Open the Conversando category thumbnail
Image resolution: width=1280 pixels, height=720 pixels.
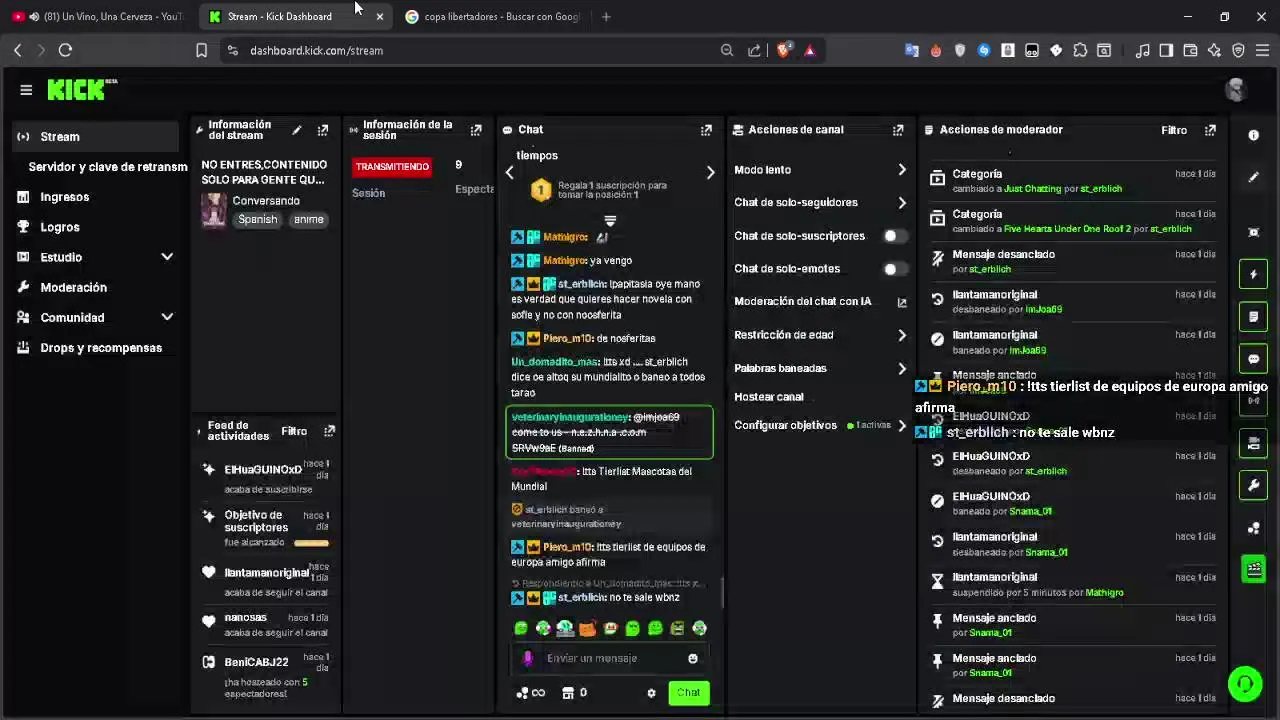pyautogui.click(x=214, y=210)
